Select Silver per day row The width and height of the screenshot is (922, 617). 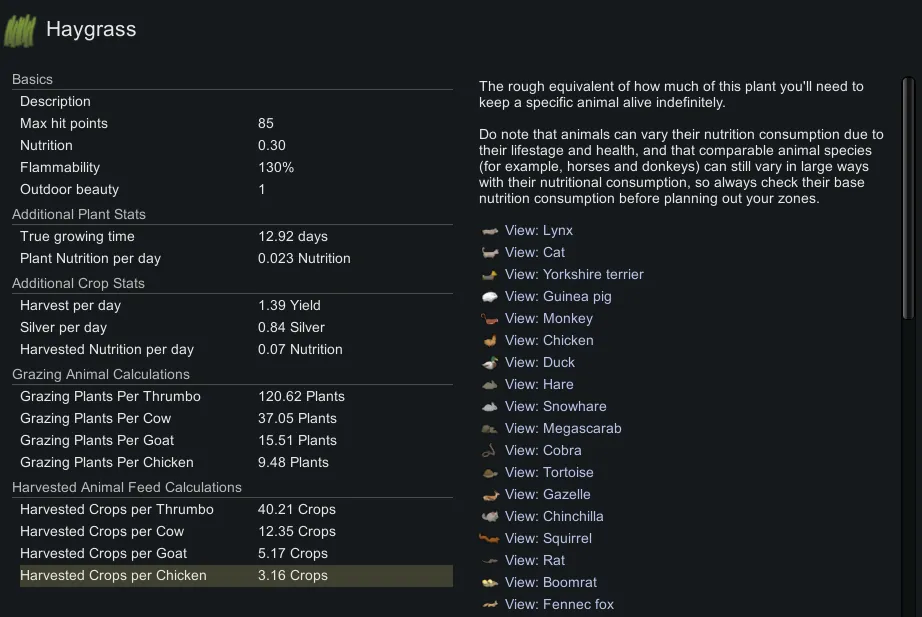click(x=235, y=328)
